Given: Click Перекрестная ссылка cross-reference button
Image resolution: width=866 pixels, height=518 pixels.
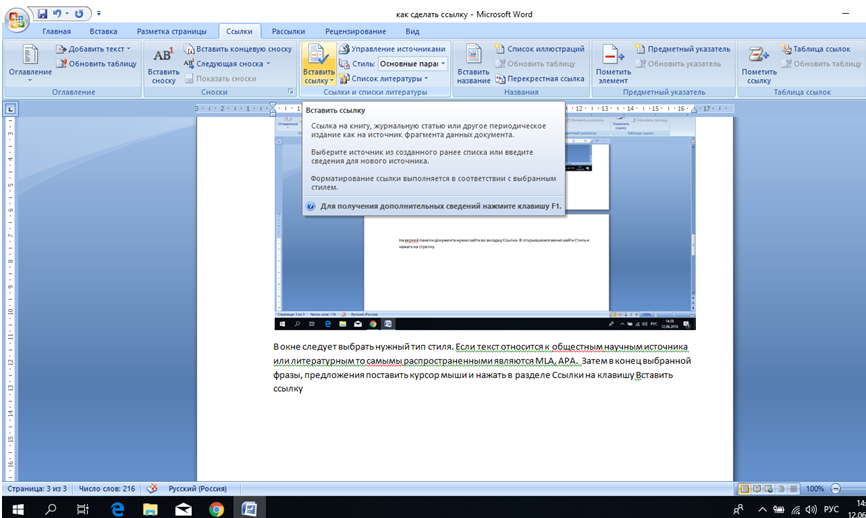Looking at the screenshot, I should coord(539,78).
